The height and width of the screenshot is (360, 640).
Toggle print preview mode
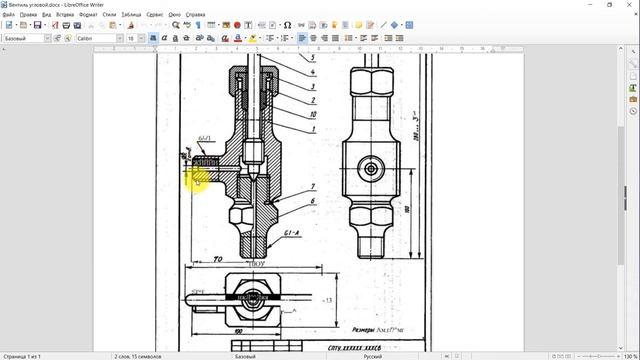point(77,25)
